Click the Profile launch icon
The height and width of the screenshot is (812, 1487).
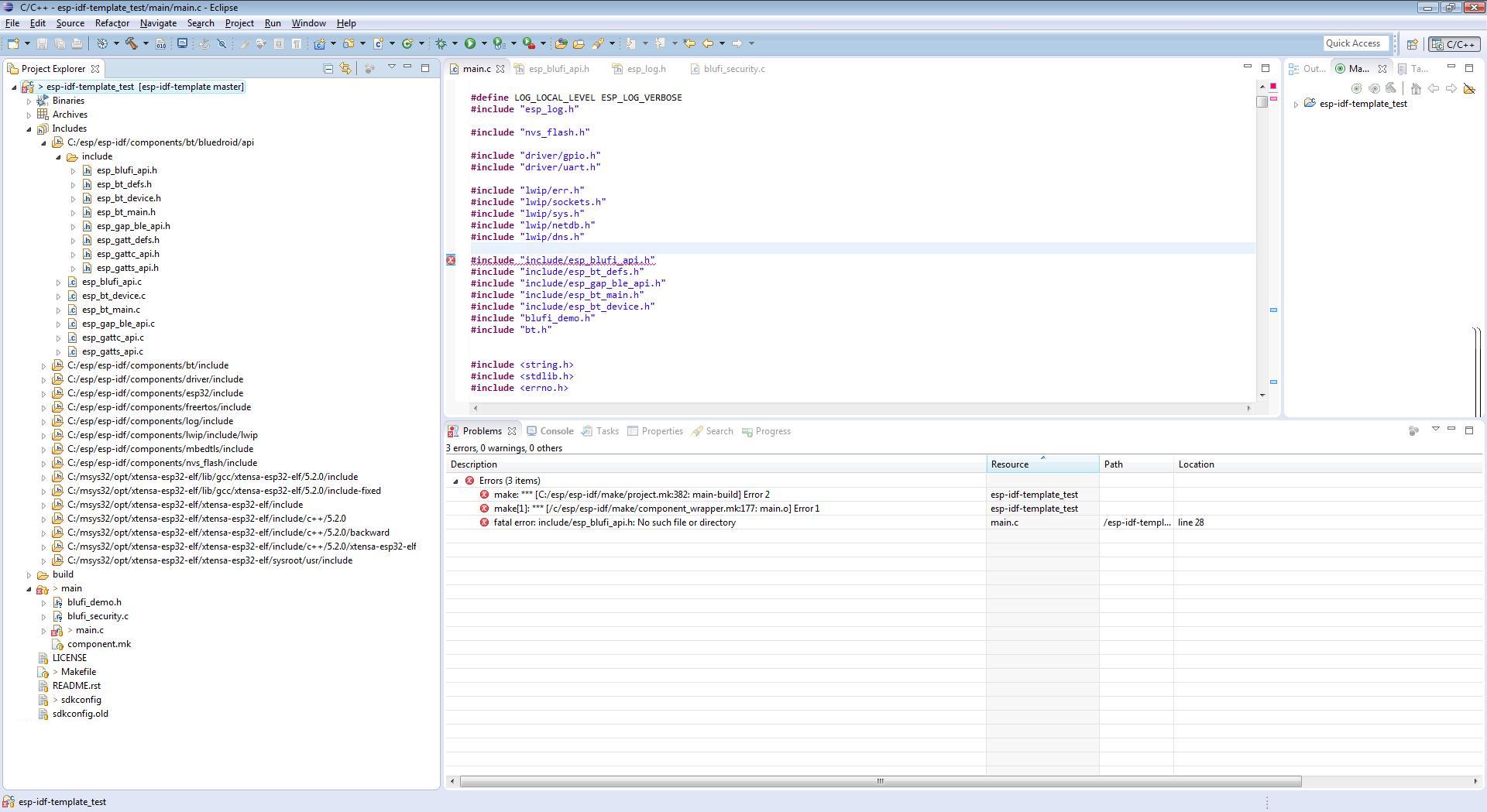tap(499, 43)
